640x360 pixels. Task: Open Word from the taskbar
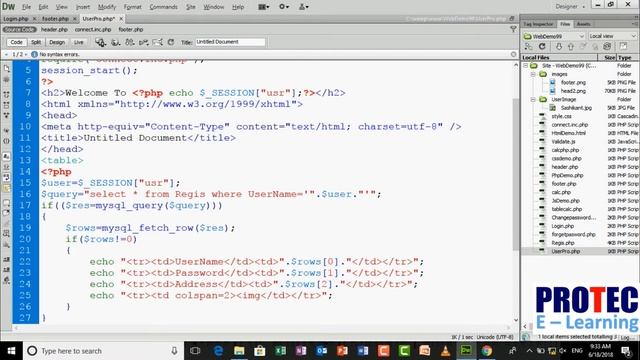(x=363, y=351)
